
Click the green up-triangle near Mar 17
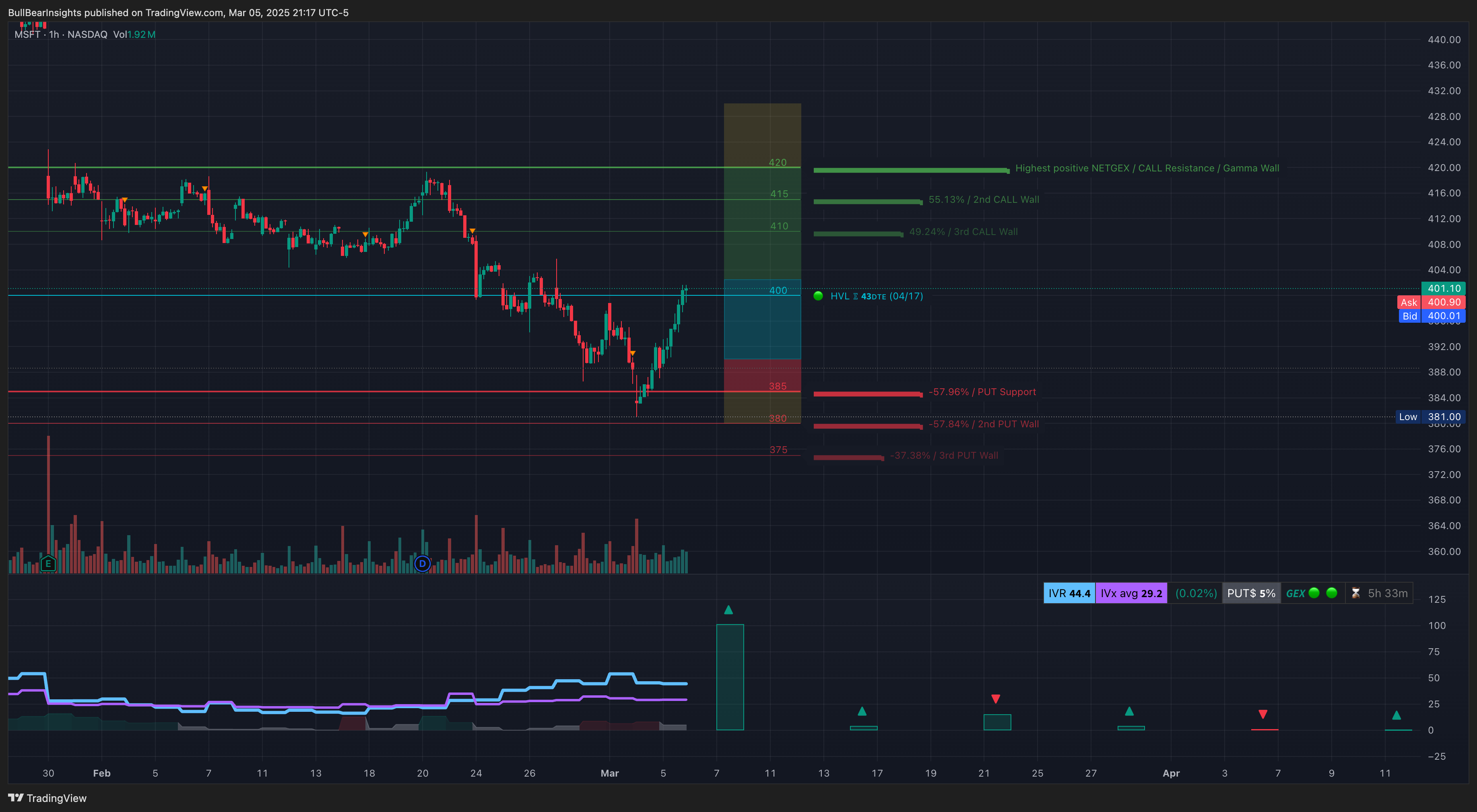pos(862,711)
